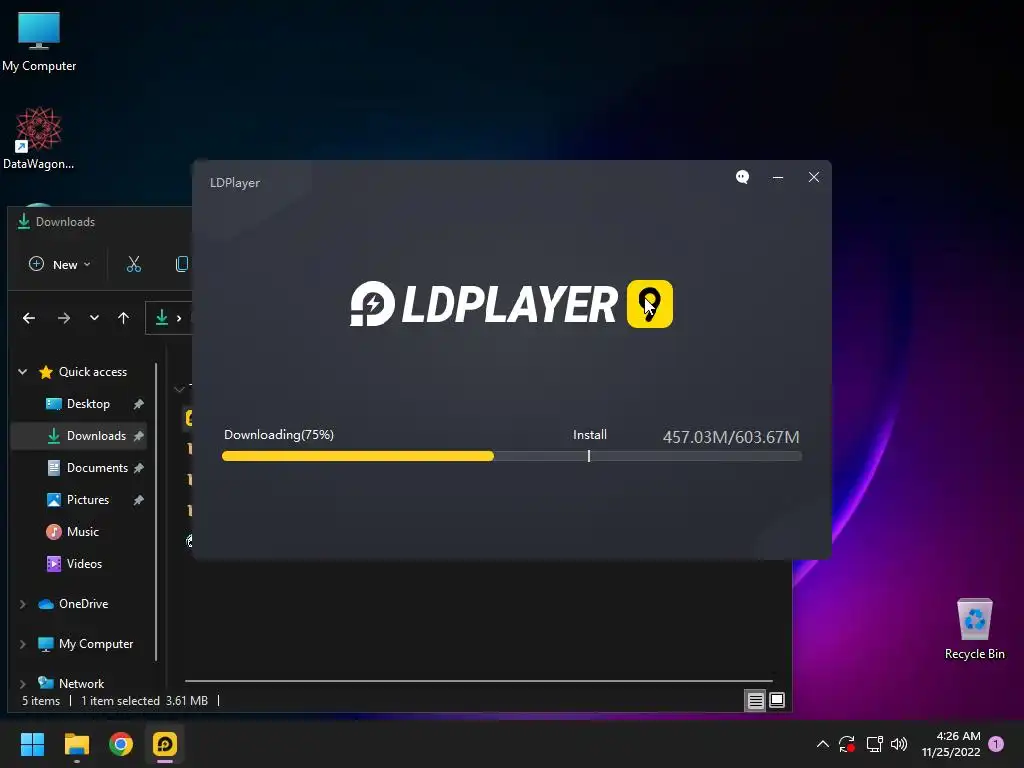The width and height of the screenshot is (1024, 768).
Task: Expand the OneDrive tree node
Action: coord(23,604)
